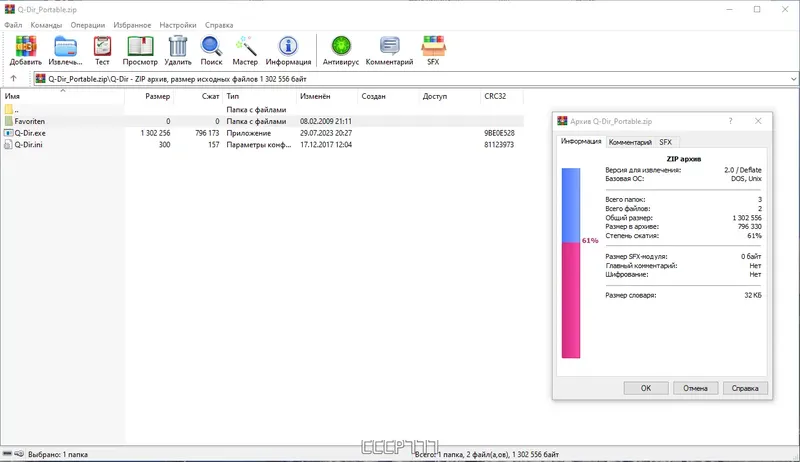Click the Q-Dir.ini file icon
The image size is (800, 462).
coord(9,145)
